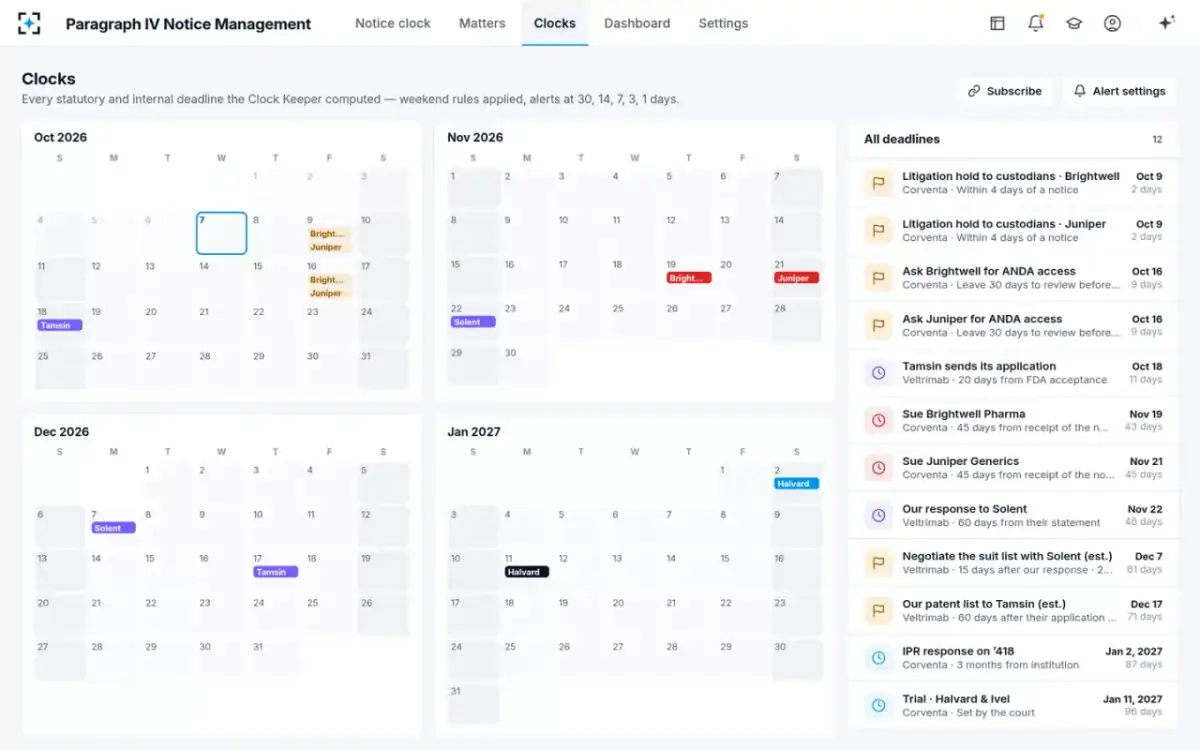Click red clock icon for Sue Brightwell Pharma
The height and width of the screenshot is (750, 1200).
pos(879,420)
